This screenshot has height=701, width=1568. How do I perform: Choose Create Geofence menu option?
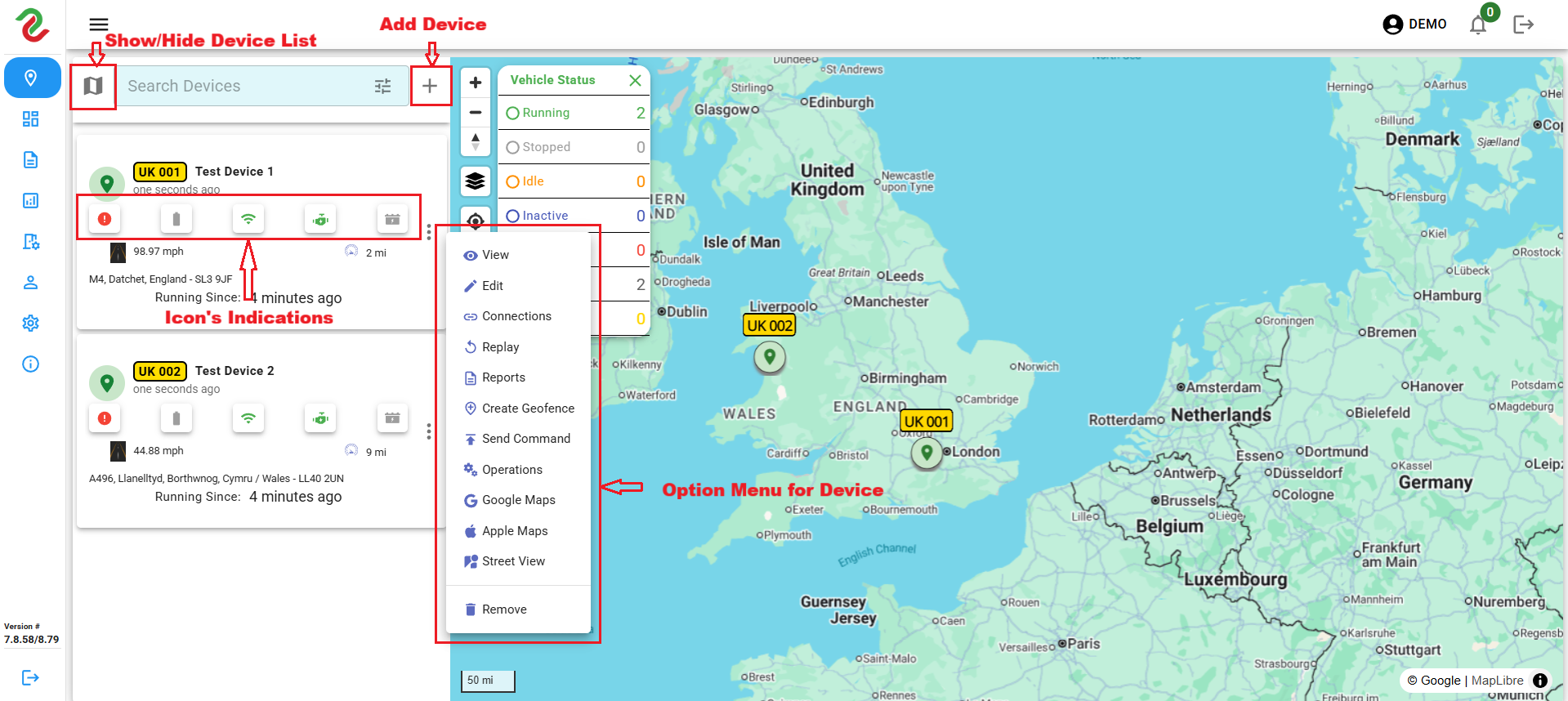pos(527,409)
